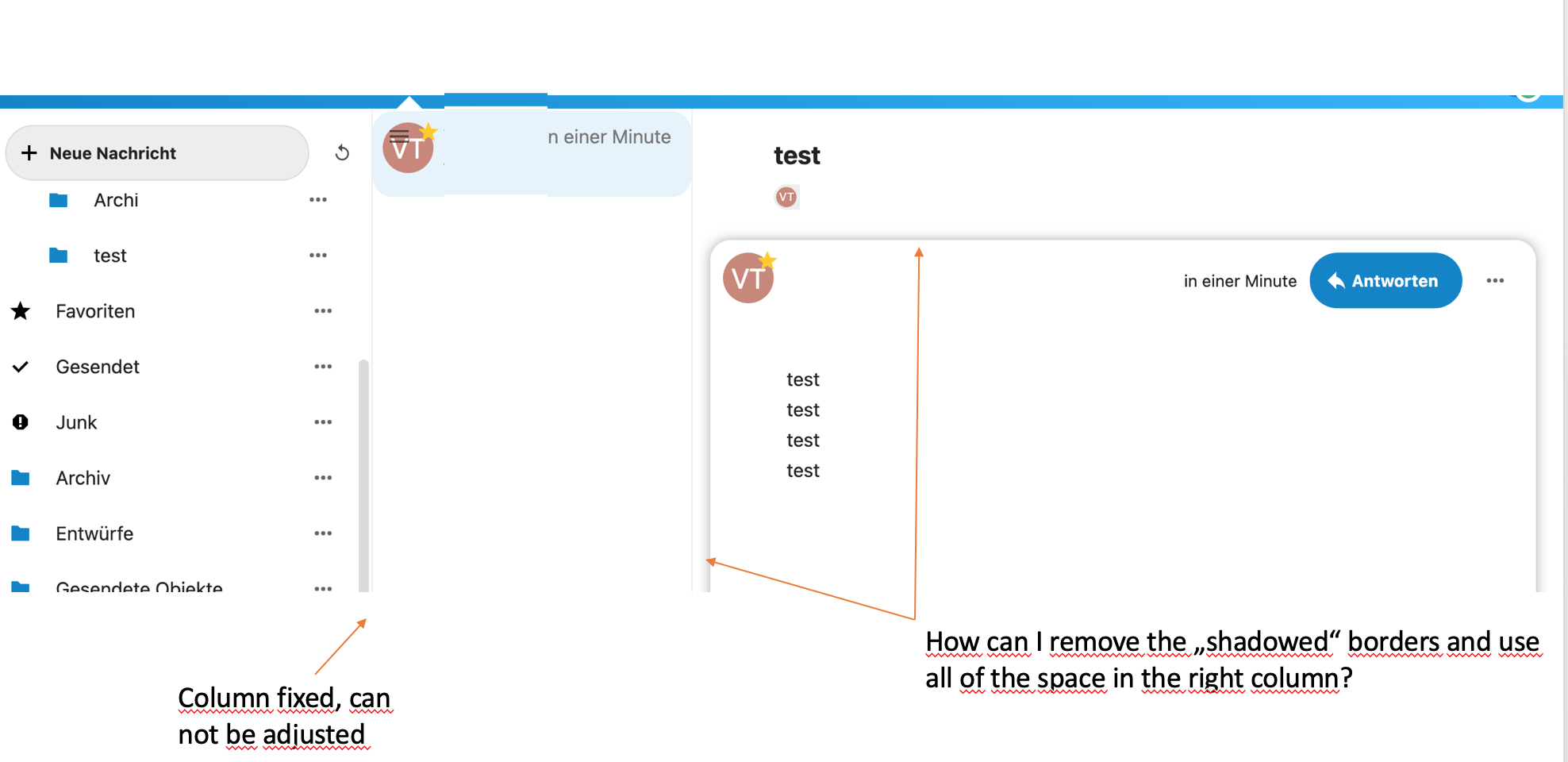The height and width of the screenshot is (762, 1568).
Task: Click the Archi folder icon
Action: [x=58, y=200]
